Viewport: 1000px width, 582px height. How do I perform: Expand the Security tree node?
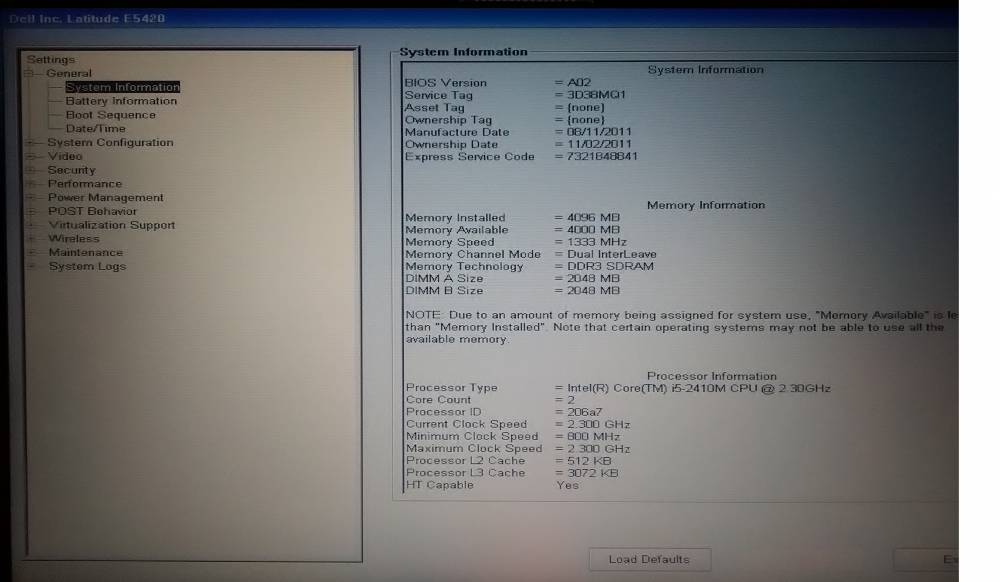click(29, 170)
